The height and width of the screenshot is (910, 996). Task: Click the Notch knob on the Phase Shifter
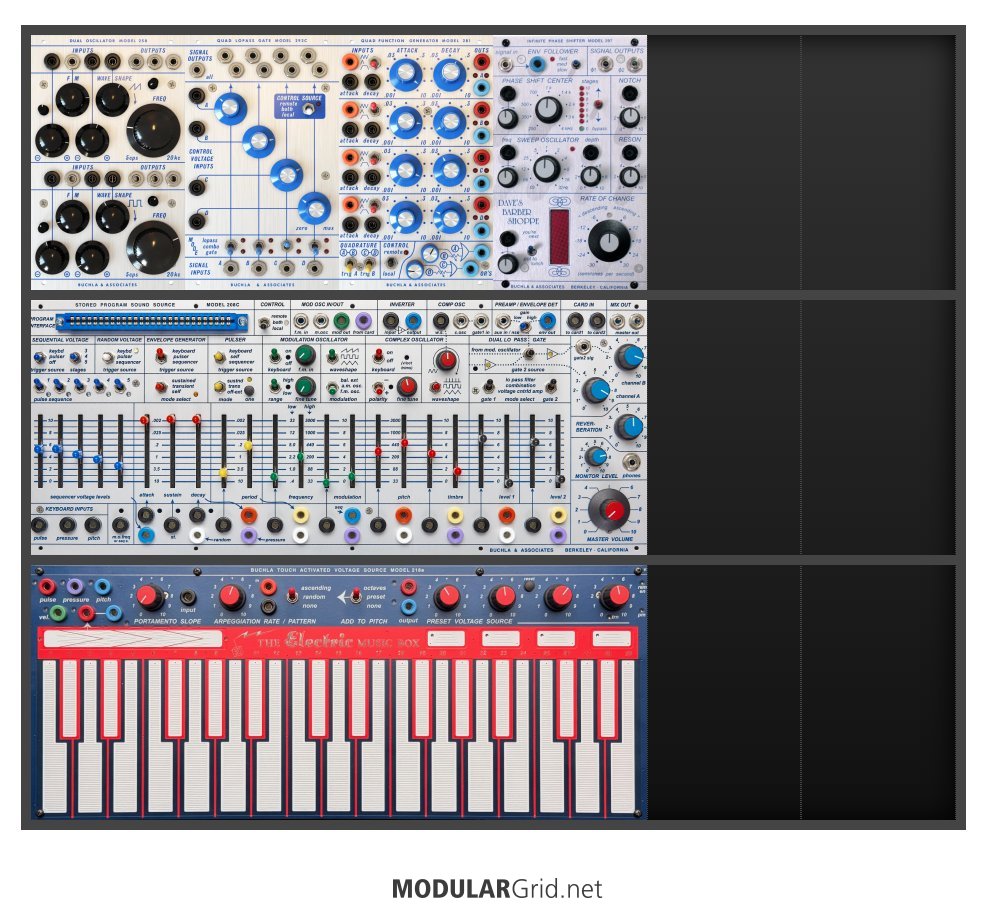coord(629,117)
